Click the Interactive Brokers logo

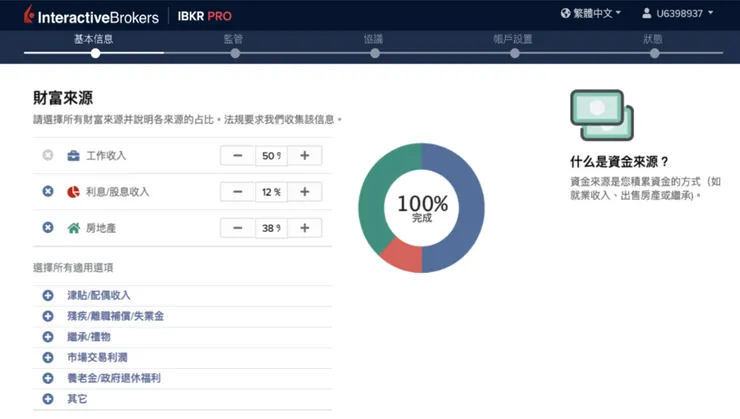(x=91, y=16)
